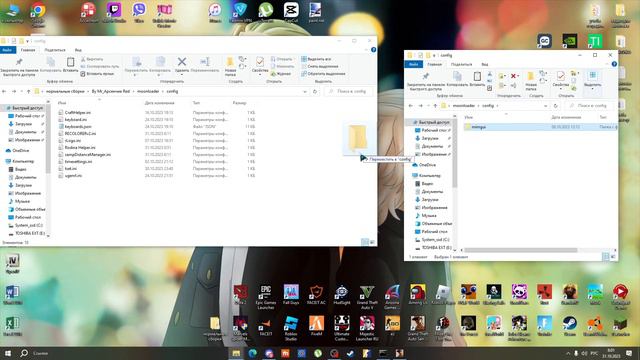Click Paste shortcut in left Explorer ribbon
Viewport: 640px width, 360px height.
tap(97, 74)
